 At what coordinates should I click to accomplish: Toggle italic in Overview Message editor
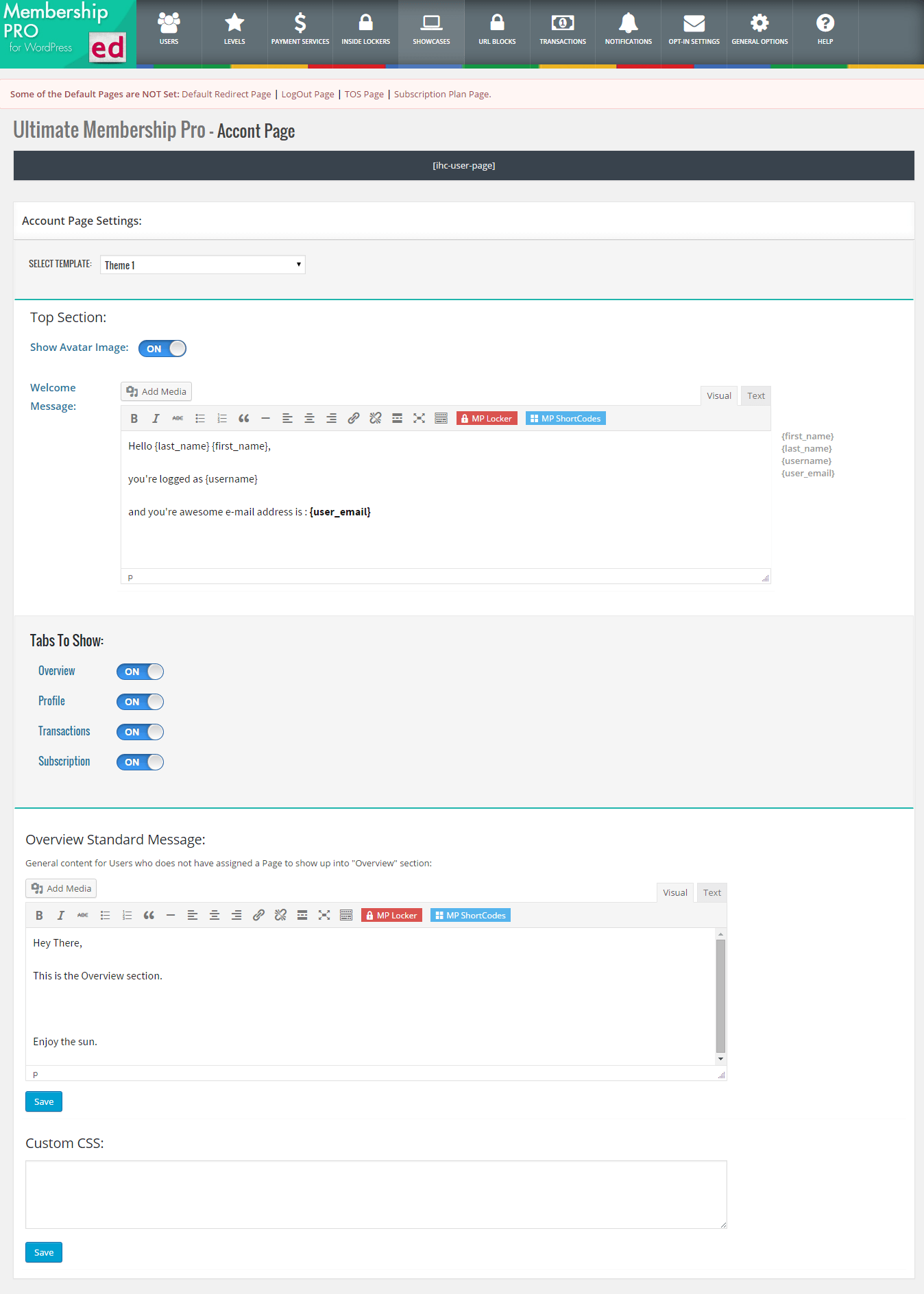point(62,915)
